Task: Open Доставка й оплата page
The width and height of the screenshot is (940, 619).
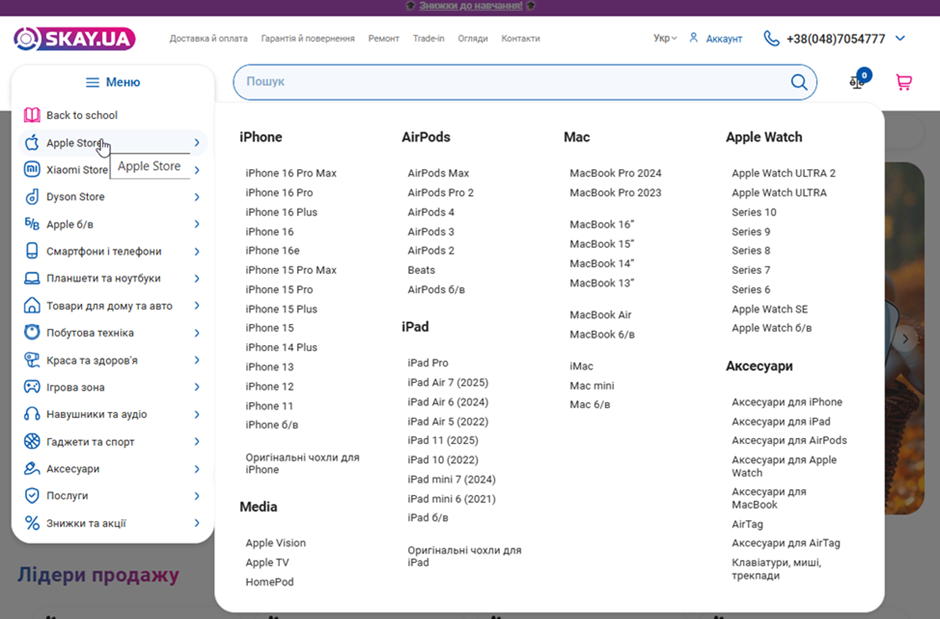Action: point(208,38)
